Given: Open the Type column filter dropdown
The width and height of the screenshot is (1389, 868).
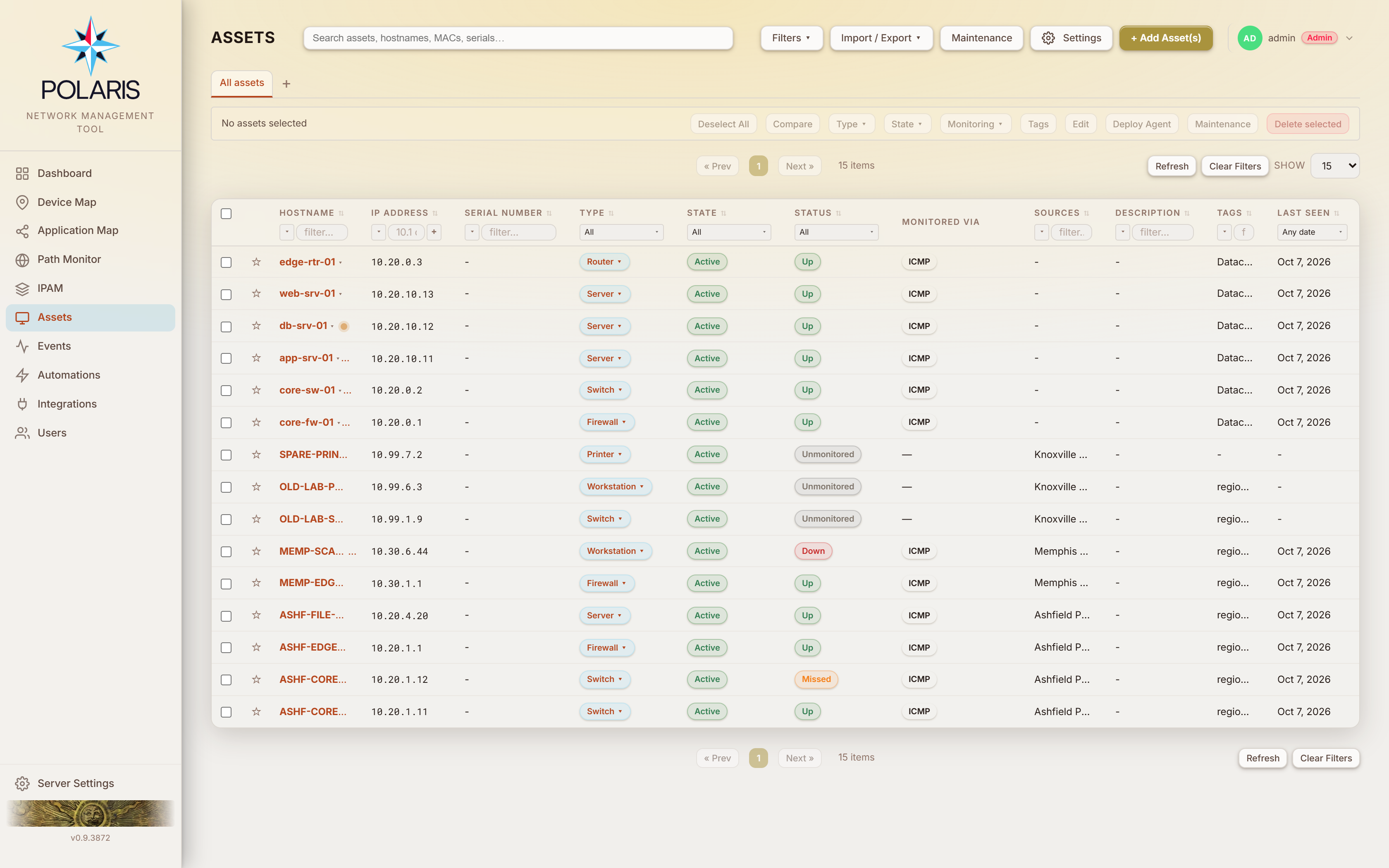Looking at the screenshot, I should [x=621, y=232].
